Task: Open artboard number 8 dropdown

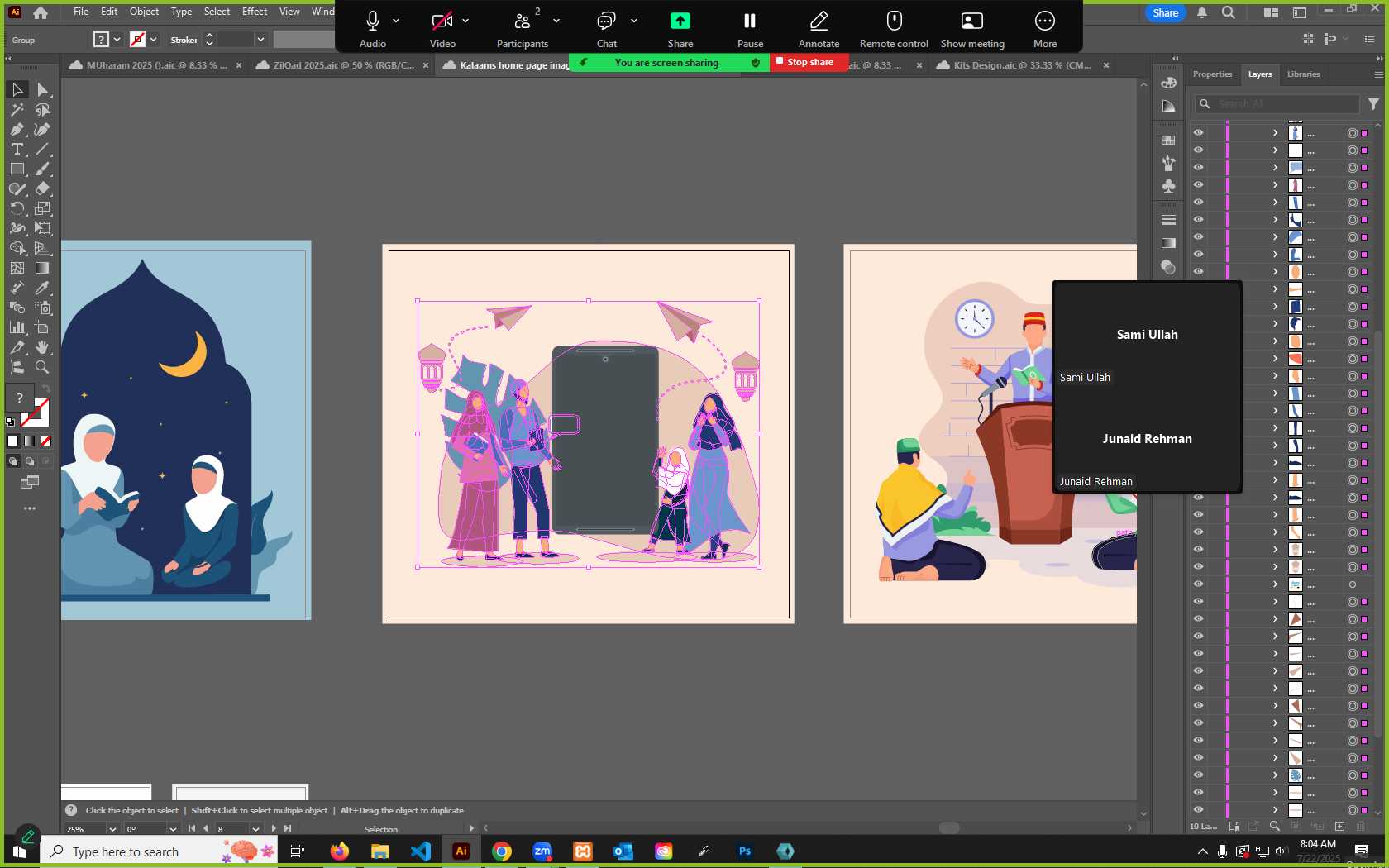Action: (x=255, y=829)
